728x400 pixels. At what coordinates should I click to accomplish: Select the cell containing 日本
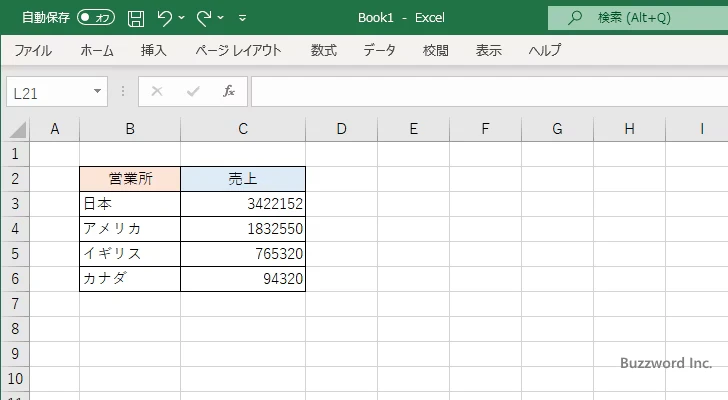coord(130,204)
